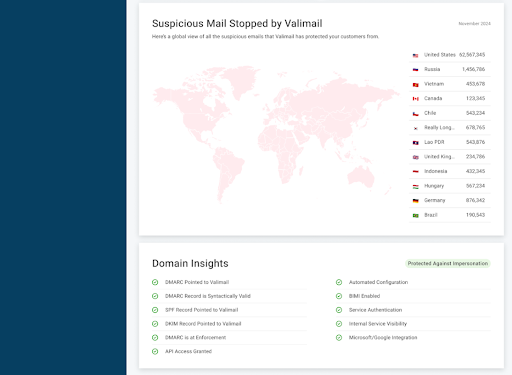Click the DMARC Pointed to Valimail text

tap(197, 282)
